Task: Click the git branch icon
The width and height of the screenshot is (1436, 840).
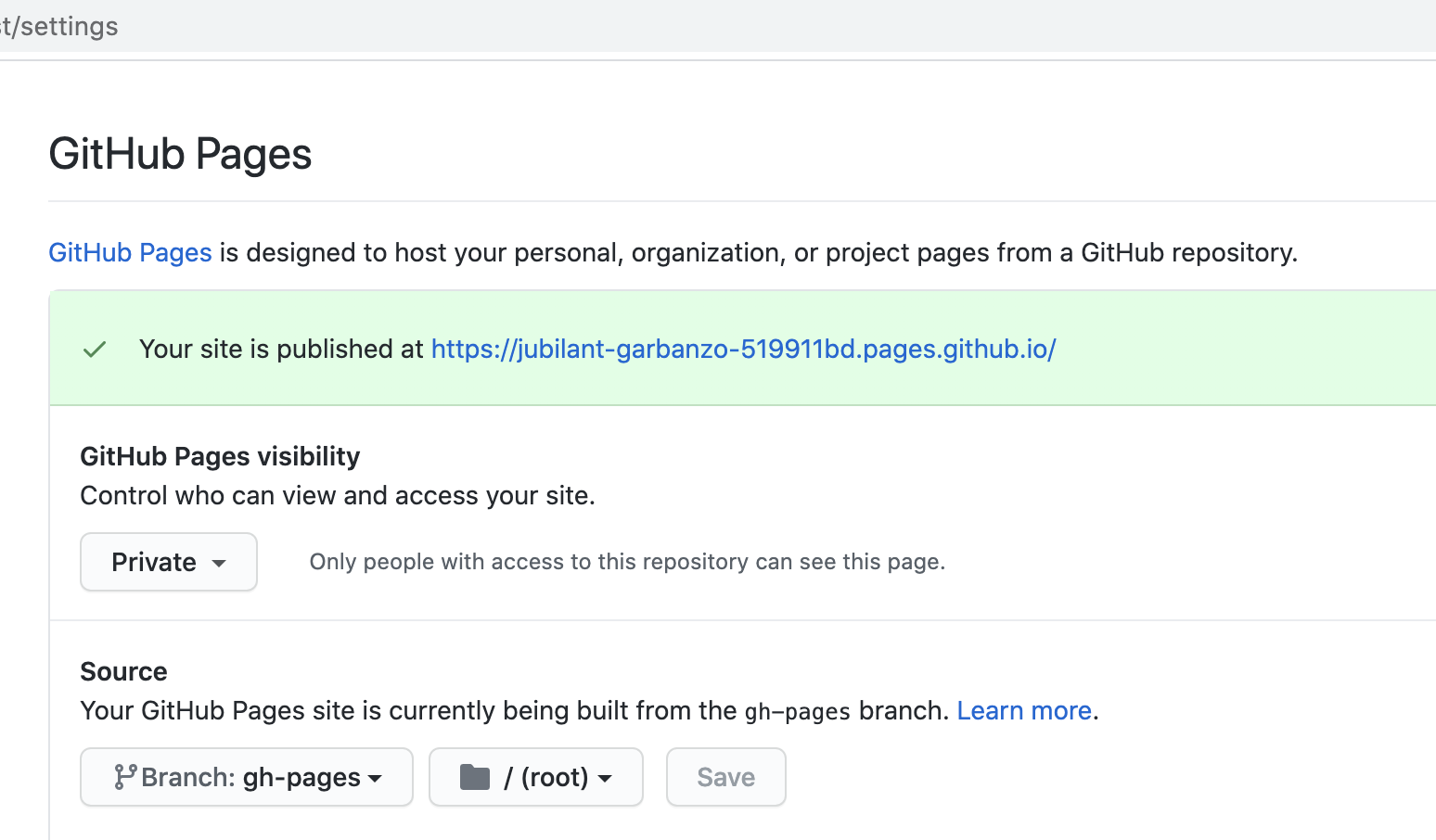Action: (125, 777)
